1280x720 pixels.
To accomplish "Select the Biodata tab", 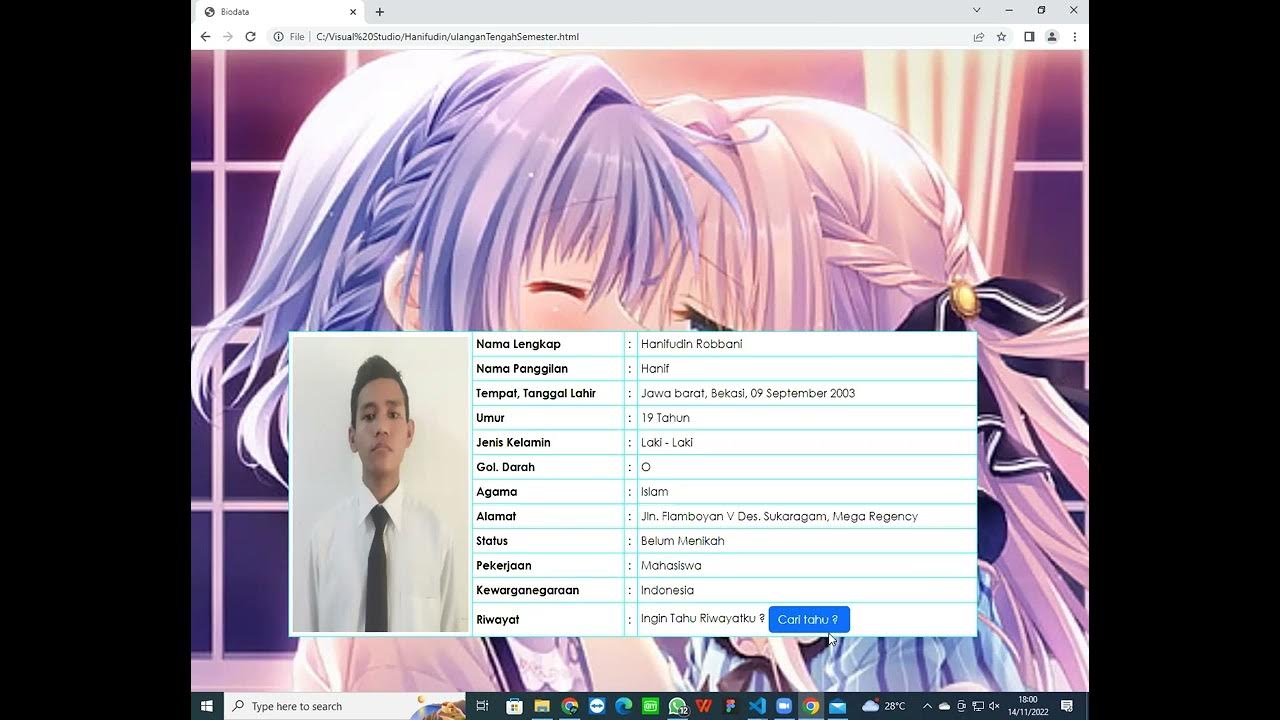I will point(278,12).
